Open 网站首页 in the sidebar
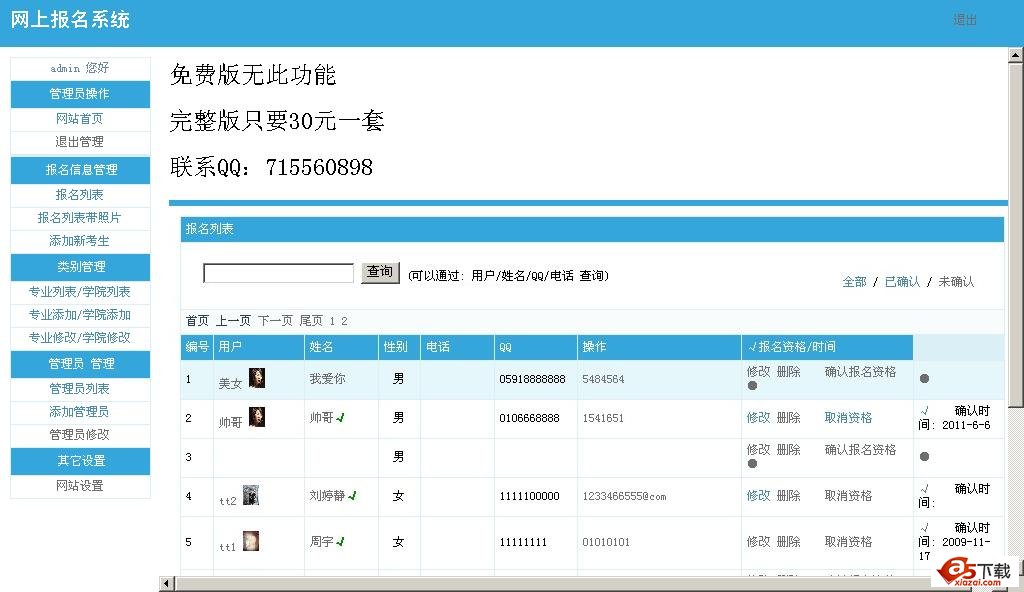The width and height of the screenshot is (1024, 592). coord(80,119)
